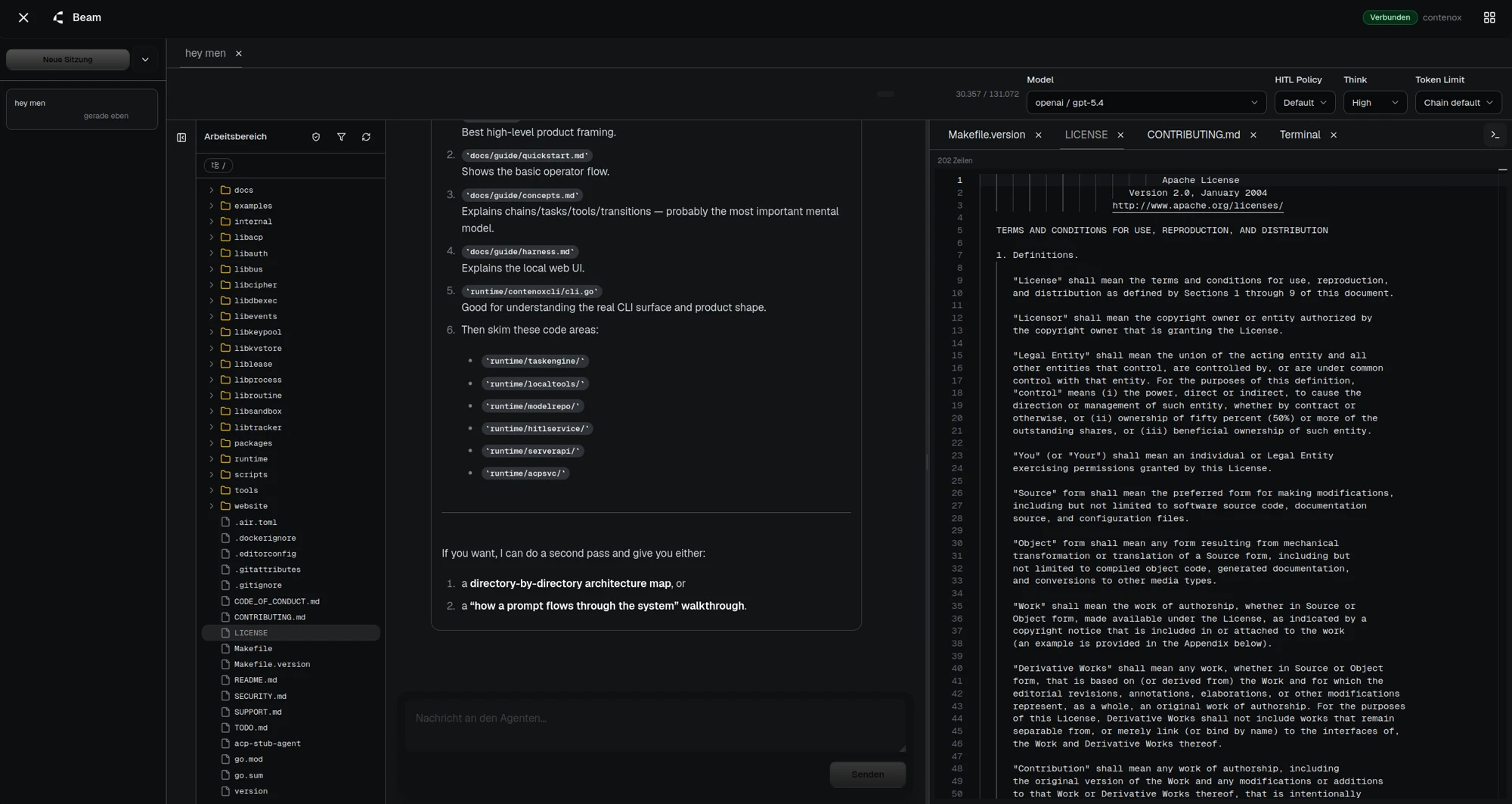
Task: Switch to the Terminal tab
Action: (x=1300, y=135)
